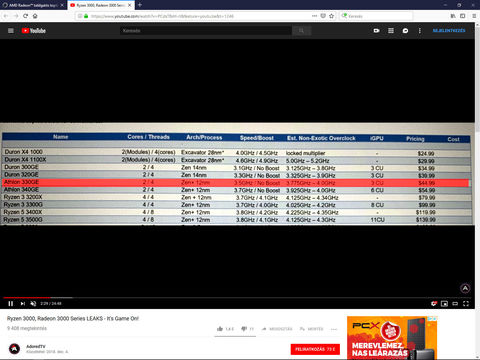Screen dimensions: 480x360
Task: Click the AdoredTV channel watermark in the player
Action: click(465, 288)
